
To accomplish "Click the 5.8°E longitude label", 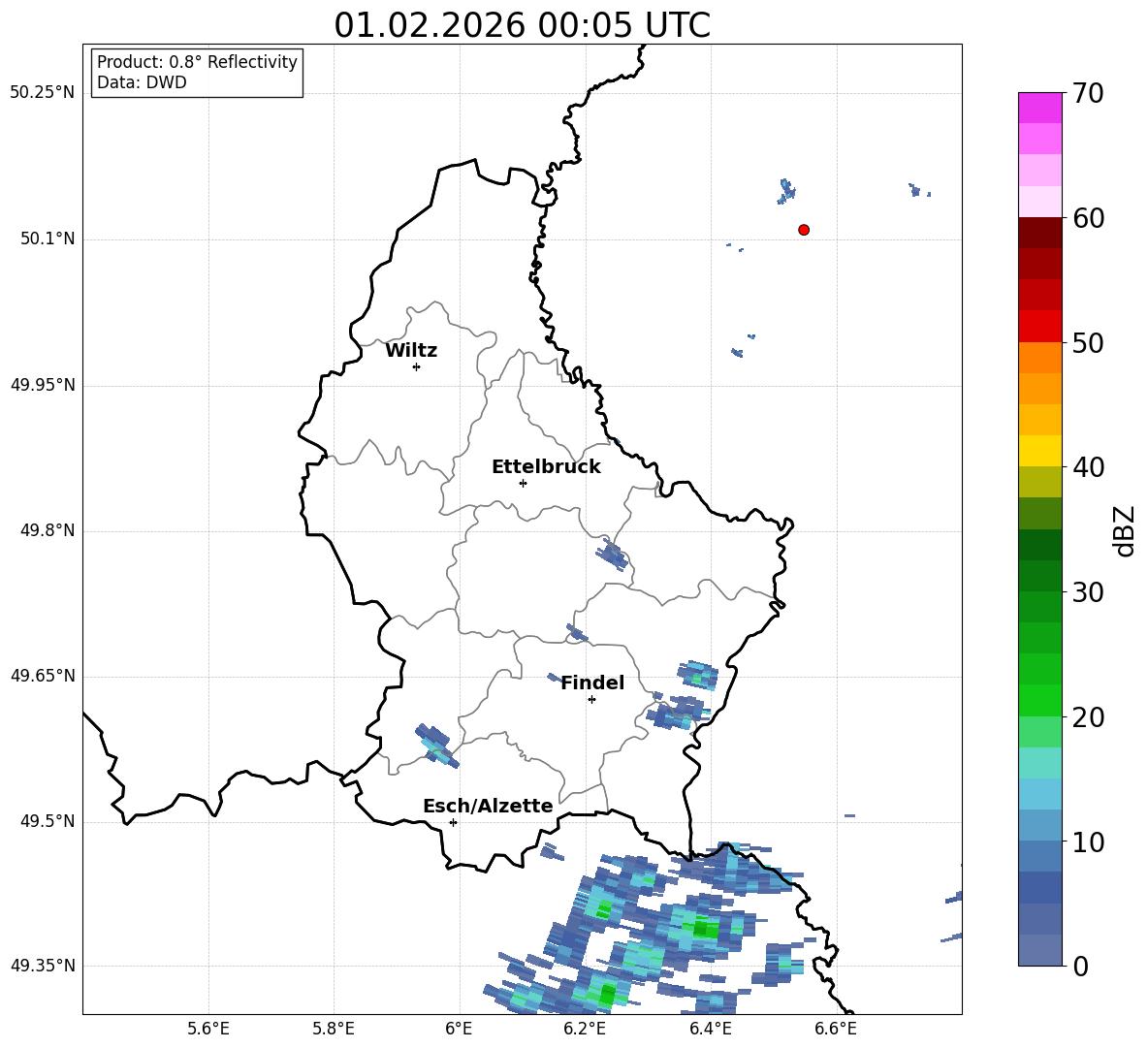I will tap(334, 1029).
